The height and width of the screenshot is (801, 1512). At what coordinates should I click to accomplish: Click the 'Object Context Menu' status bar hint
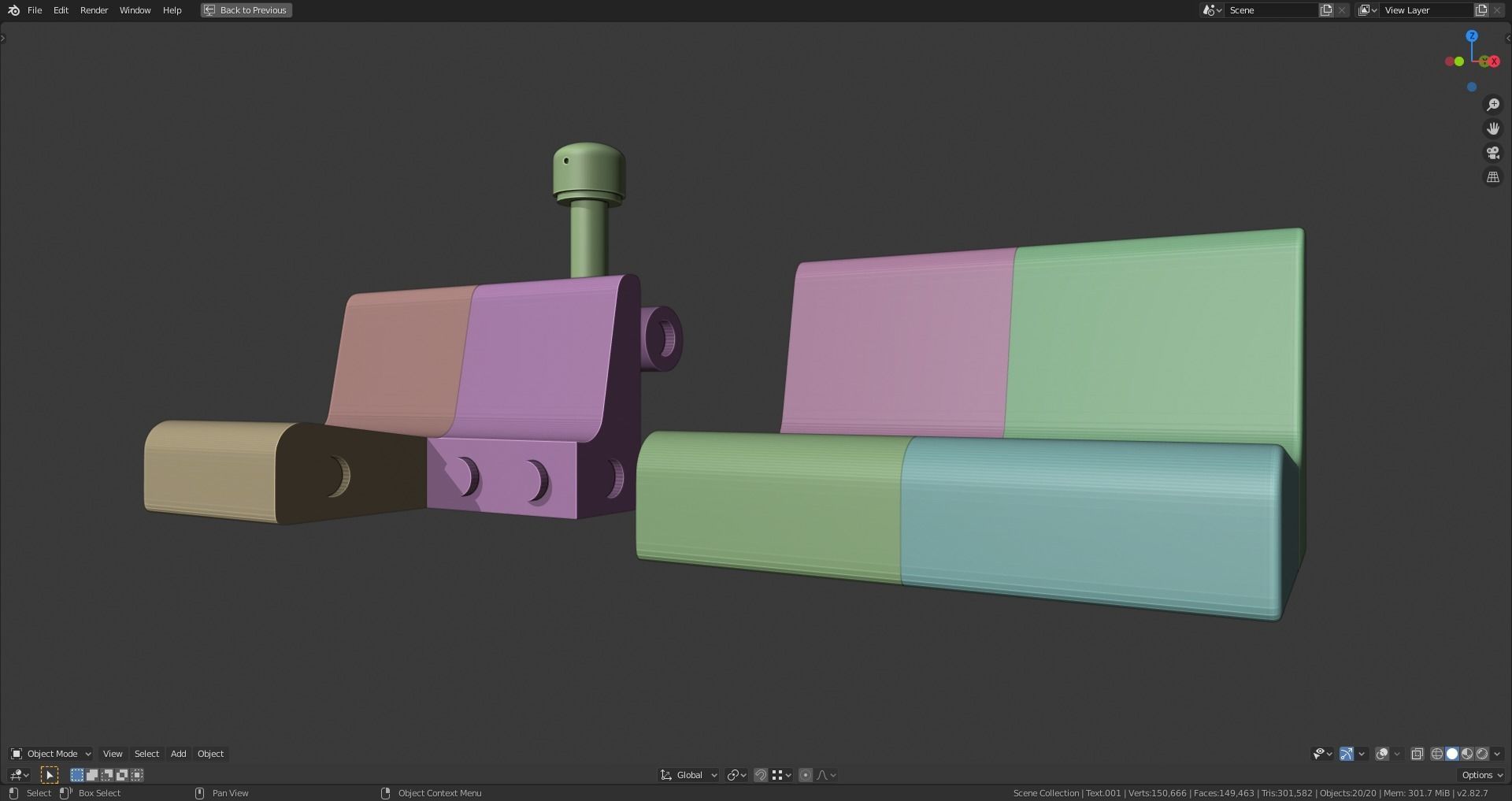(x=439, y=793)
